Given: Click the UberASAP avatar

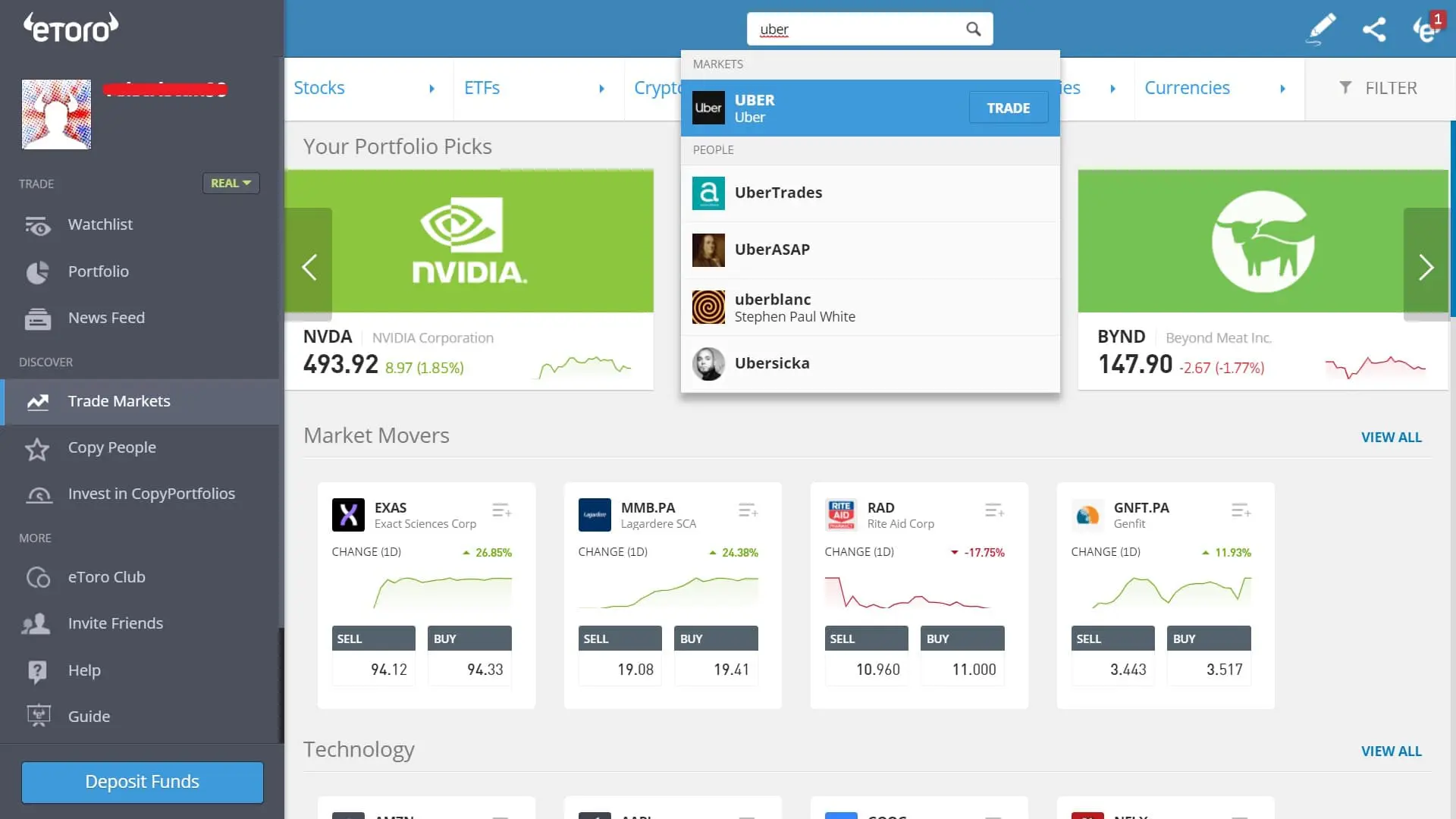Looking at the screenshot, I should [x=708, y=250].
